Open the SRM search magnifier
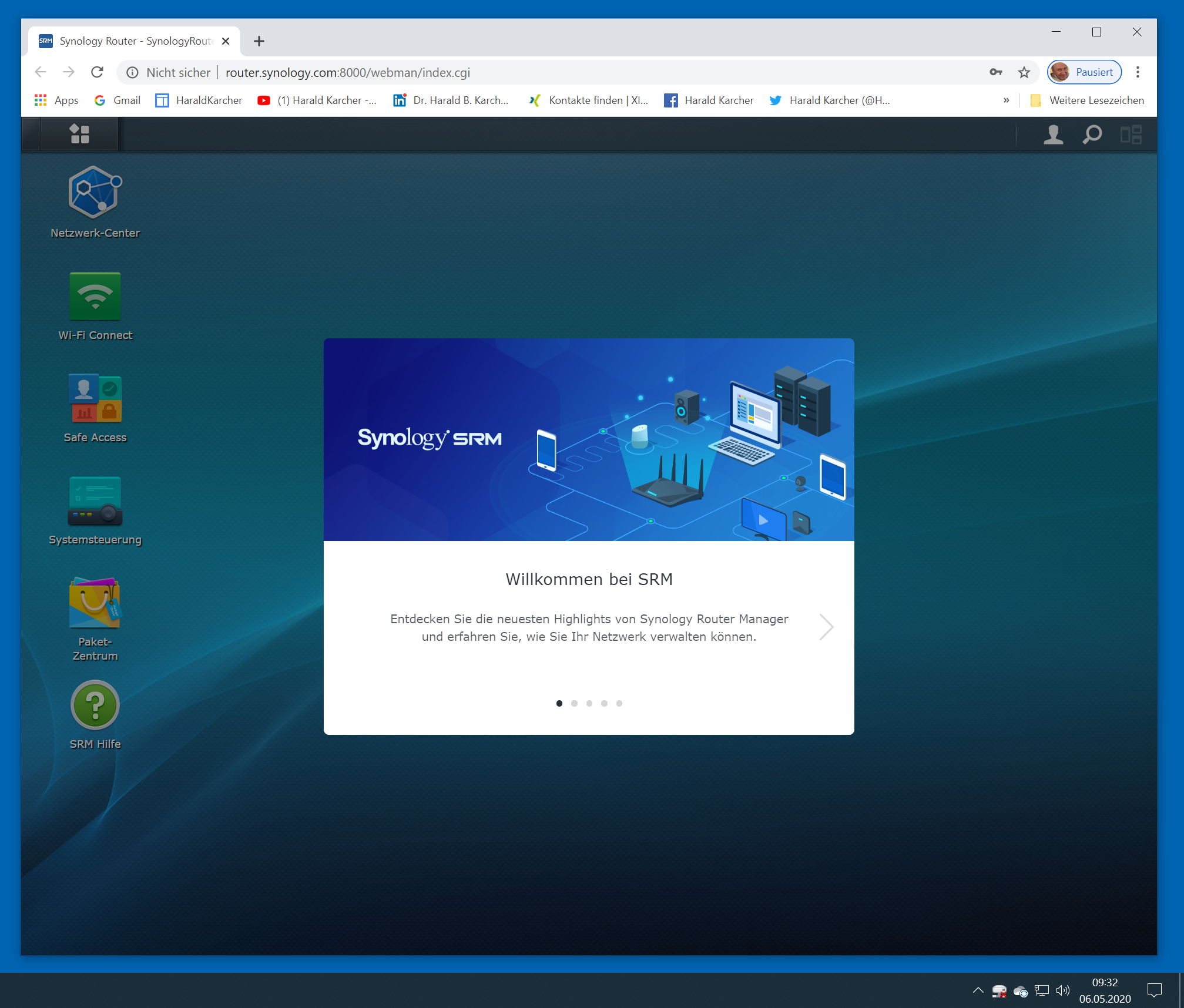Screen dimensions: 1184x1008 pyautogui.click(x=1092, y=135)
